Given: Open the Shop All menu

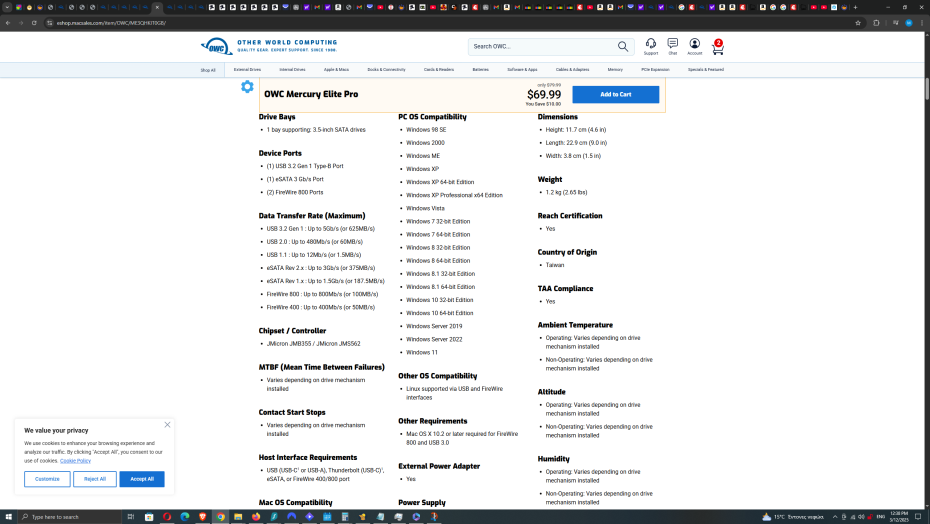Looking at the screenshot, I should pyautogui.click(x=208, y=70).
